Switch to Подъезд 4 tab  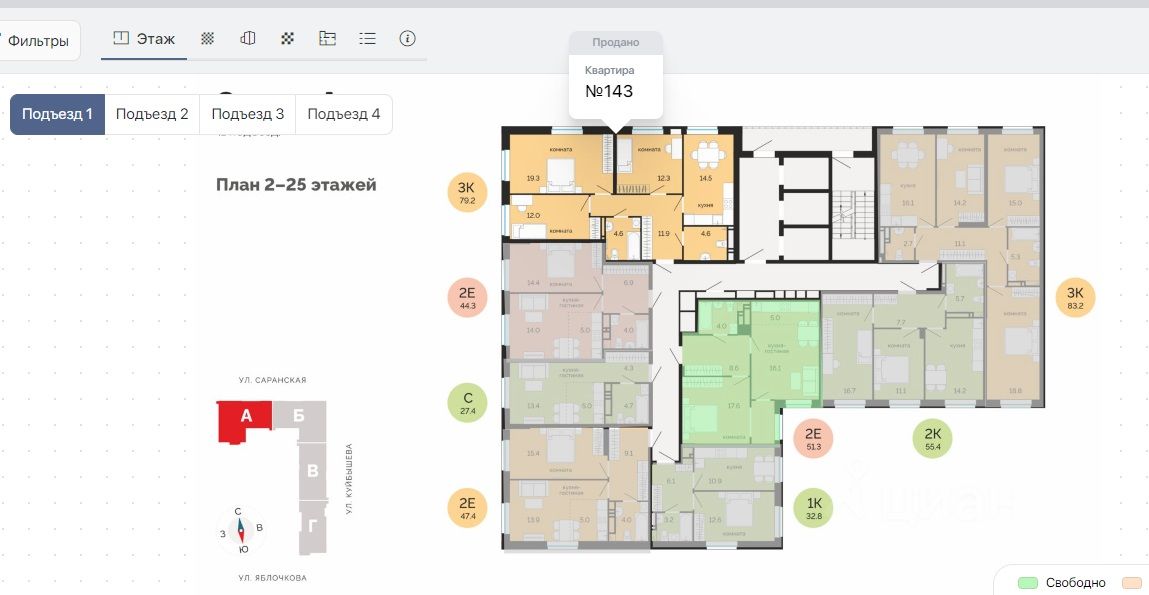point(344,114)
